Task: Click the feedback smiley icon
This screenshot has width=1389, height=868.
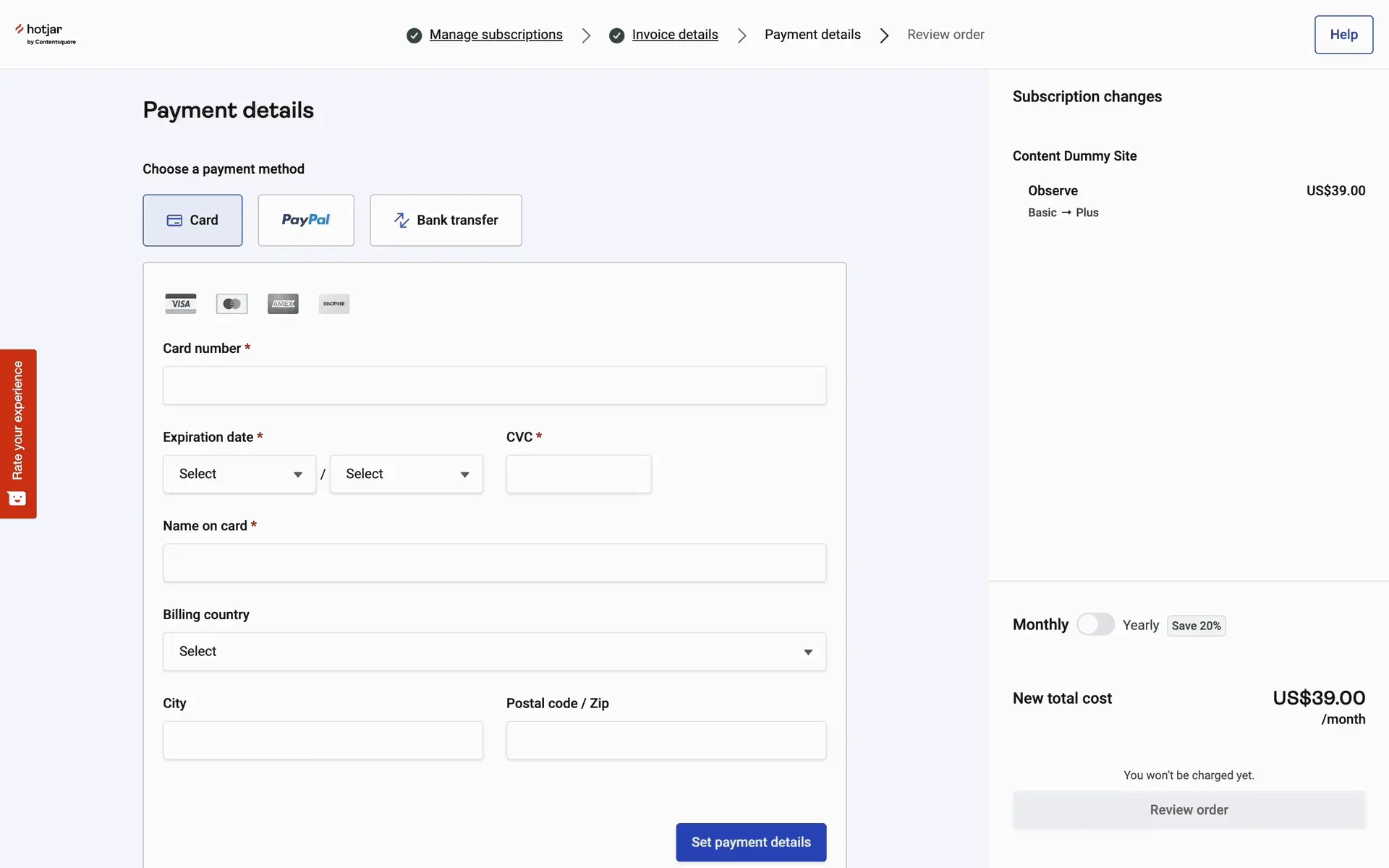Action: tap(17, 498)
